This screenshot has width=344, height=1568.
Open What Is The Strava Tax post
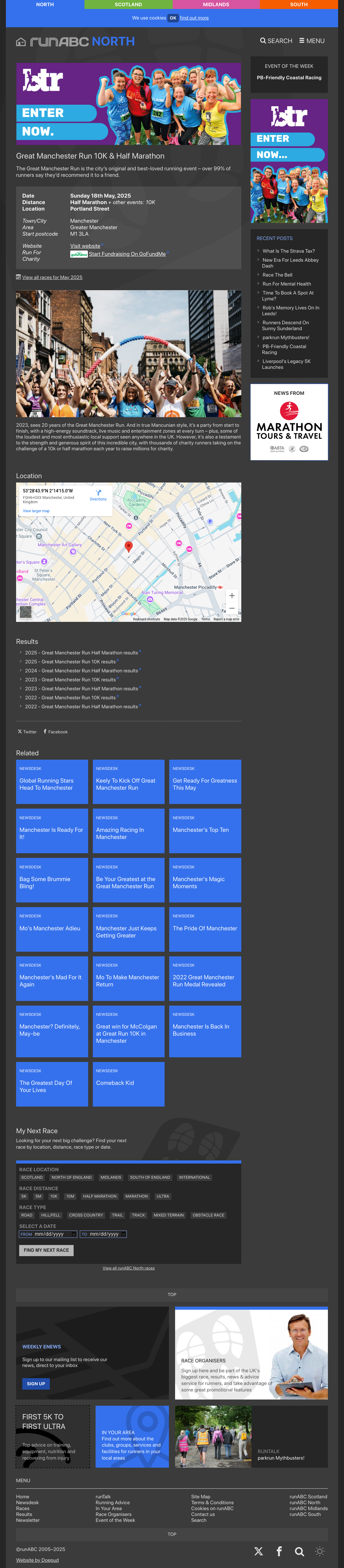pos(289,251)
